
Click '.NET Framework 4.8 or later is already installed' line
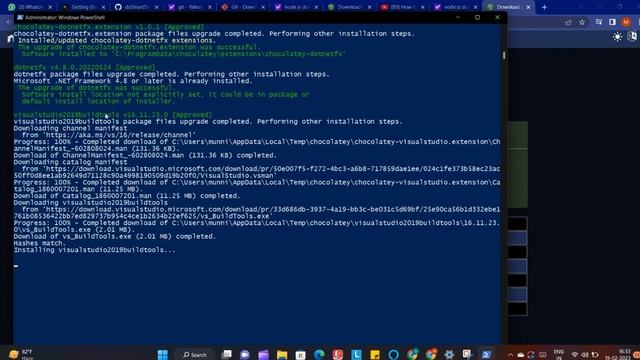pyautogui.click(x=133, y=81)
